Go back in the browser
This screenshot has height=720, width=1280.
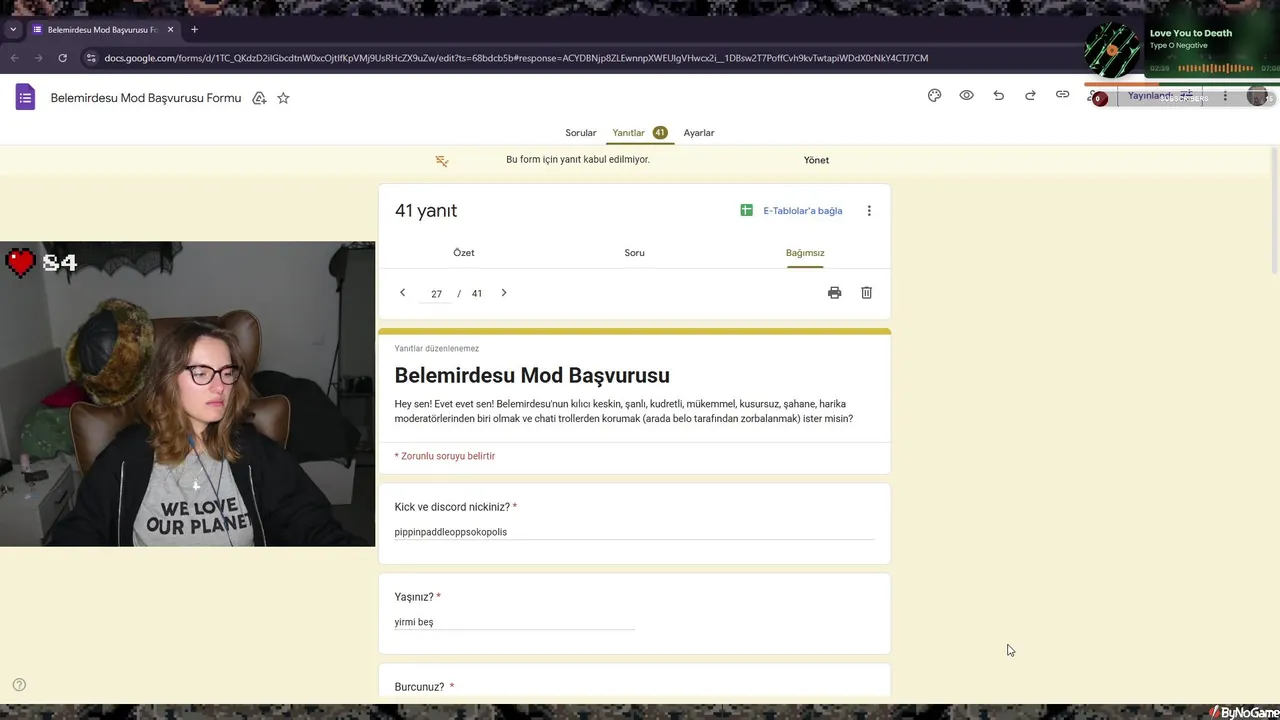(15, 58)
